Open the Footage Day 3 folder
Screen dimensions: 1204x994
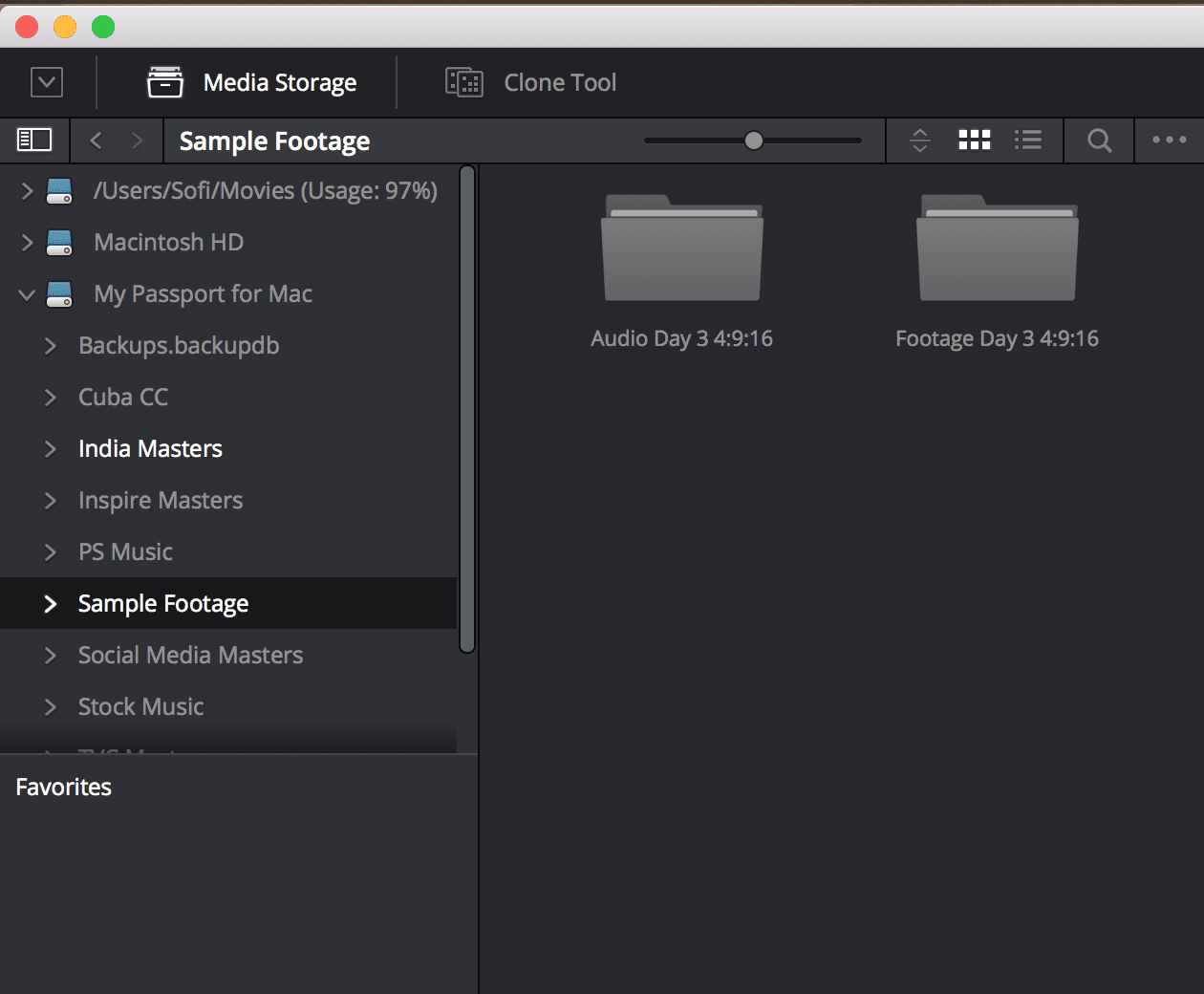(997, 247)
